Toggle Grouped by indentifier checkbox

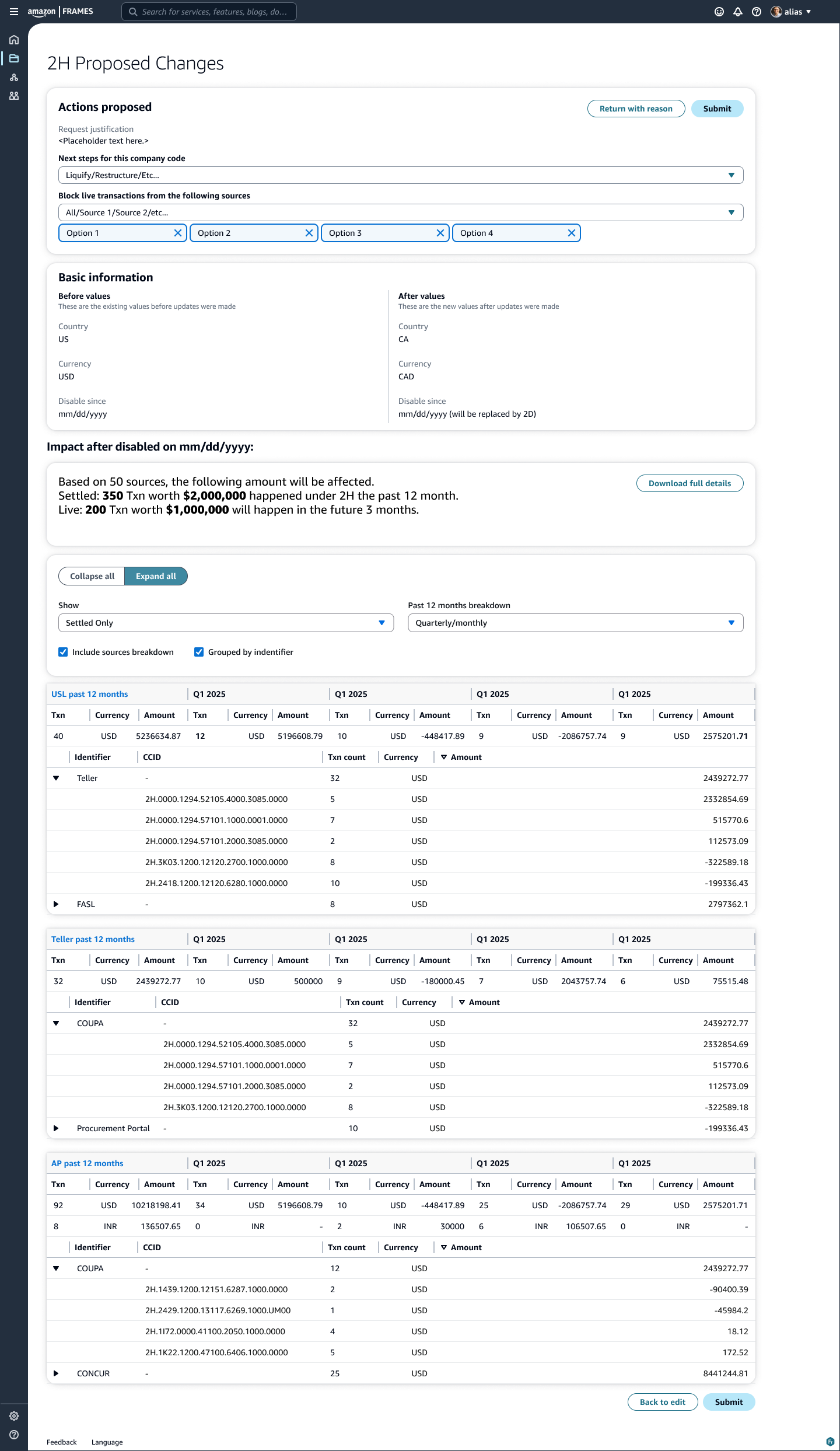pos(199,652)
